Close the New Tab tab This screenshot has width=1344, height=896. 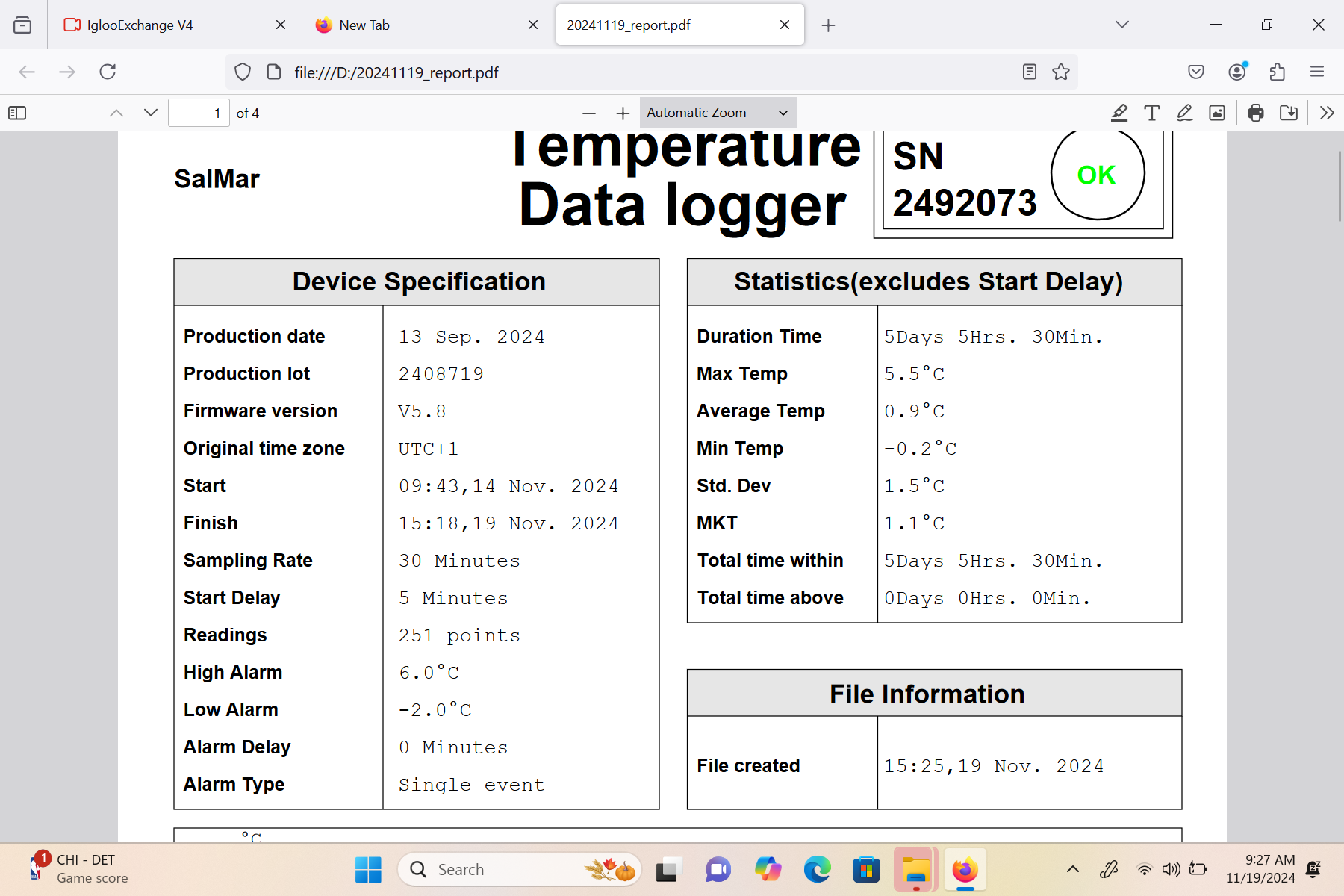point(533,25)
